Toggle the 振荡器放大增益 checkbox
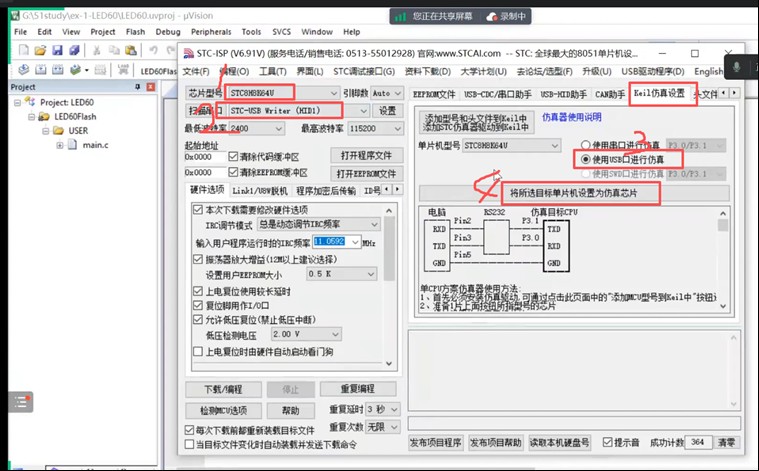The height and width of the screenshot is (471, 759). click(x=197, y=259)
